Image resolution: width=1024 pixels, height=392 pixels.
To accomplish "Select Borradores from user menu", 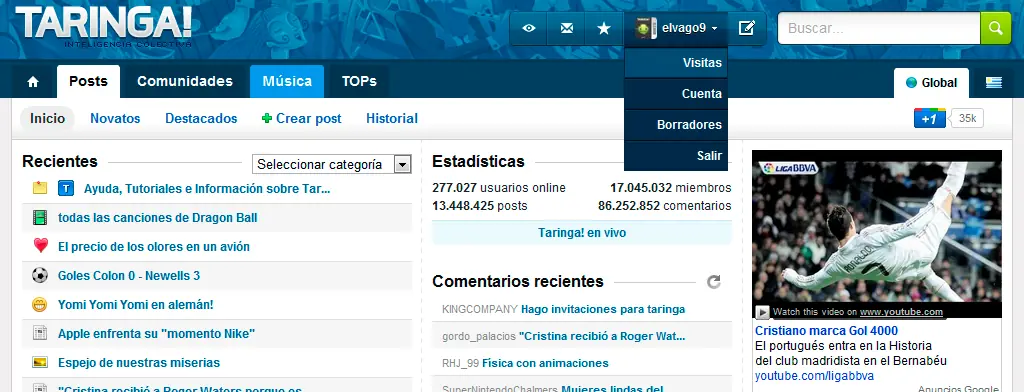I will pos(676,124).
